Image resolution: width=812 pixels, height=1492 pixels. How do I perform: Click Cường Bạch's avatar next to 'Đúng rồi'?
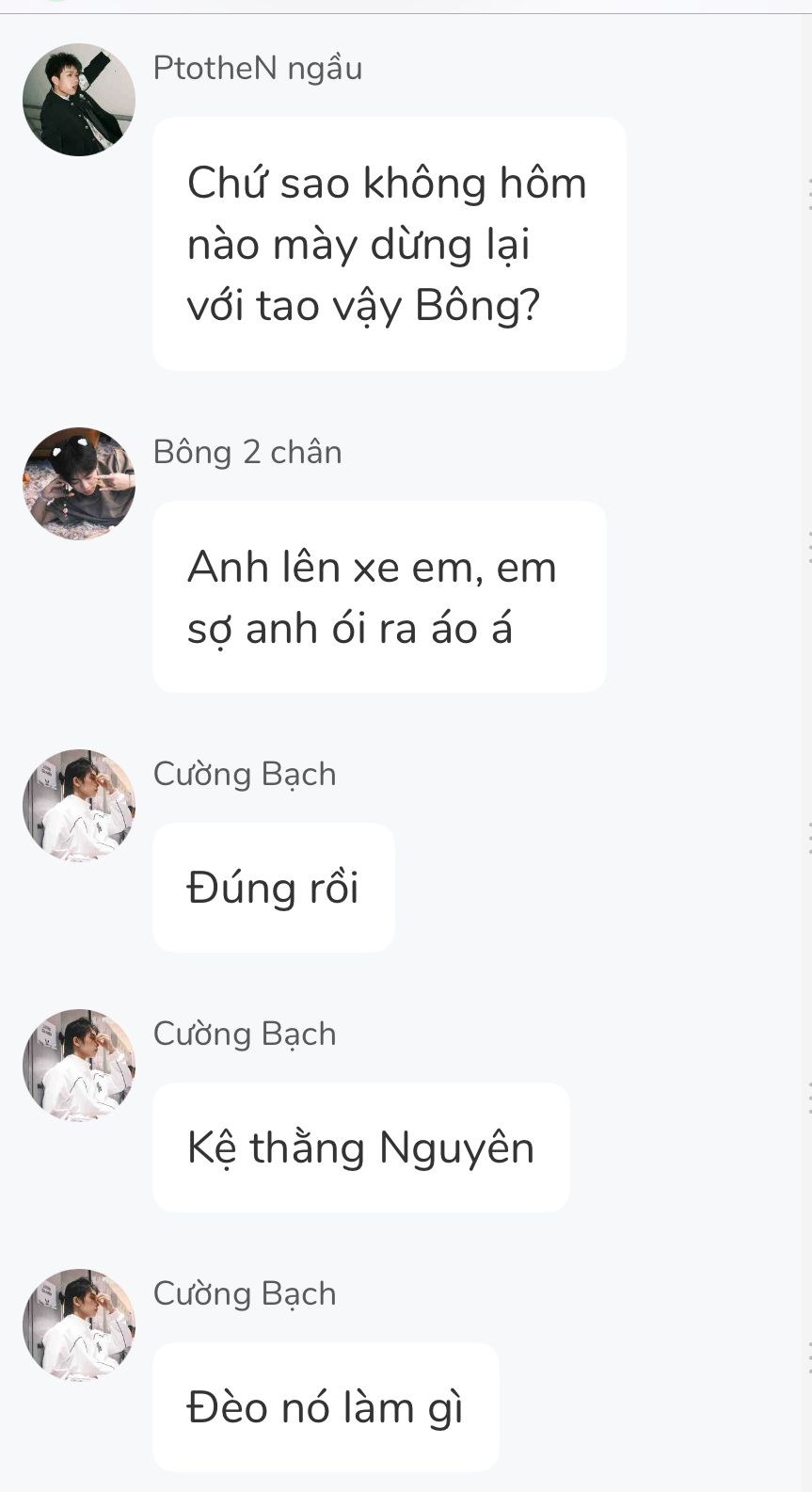[79, 806]
